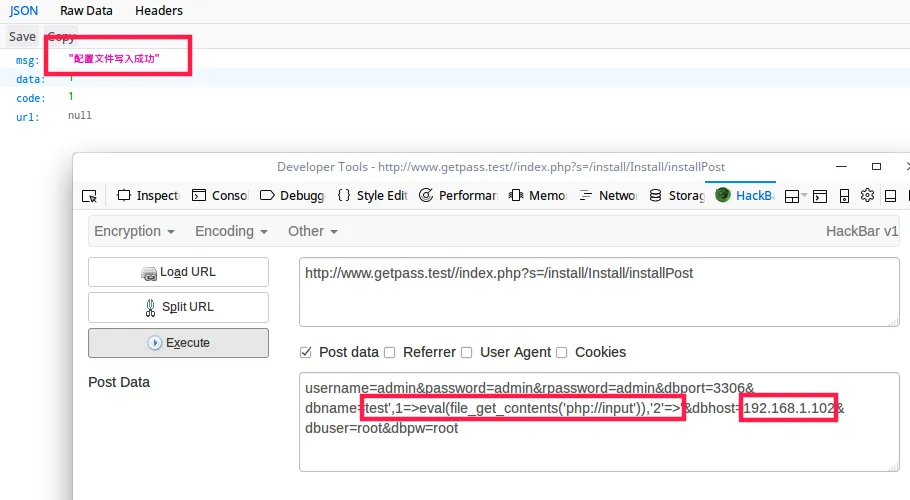910x500 pixels.
Task: Switch to the Headers tab
Action: (x=159, y=11)
